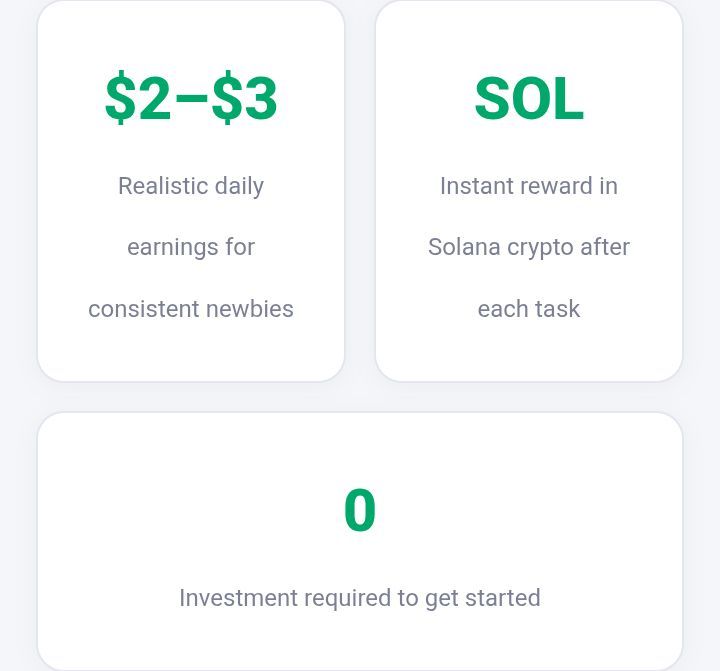Click the 'consistent newbies' text line
Screen dimensions: 720x671
191,309
